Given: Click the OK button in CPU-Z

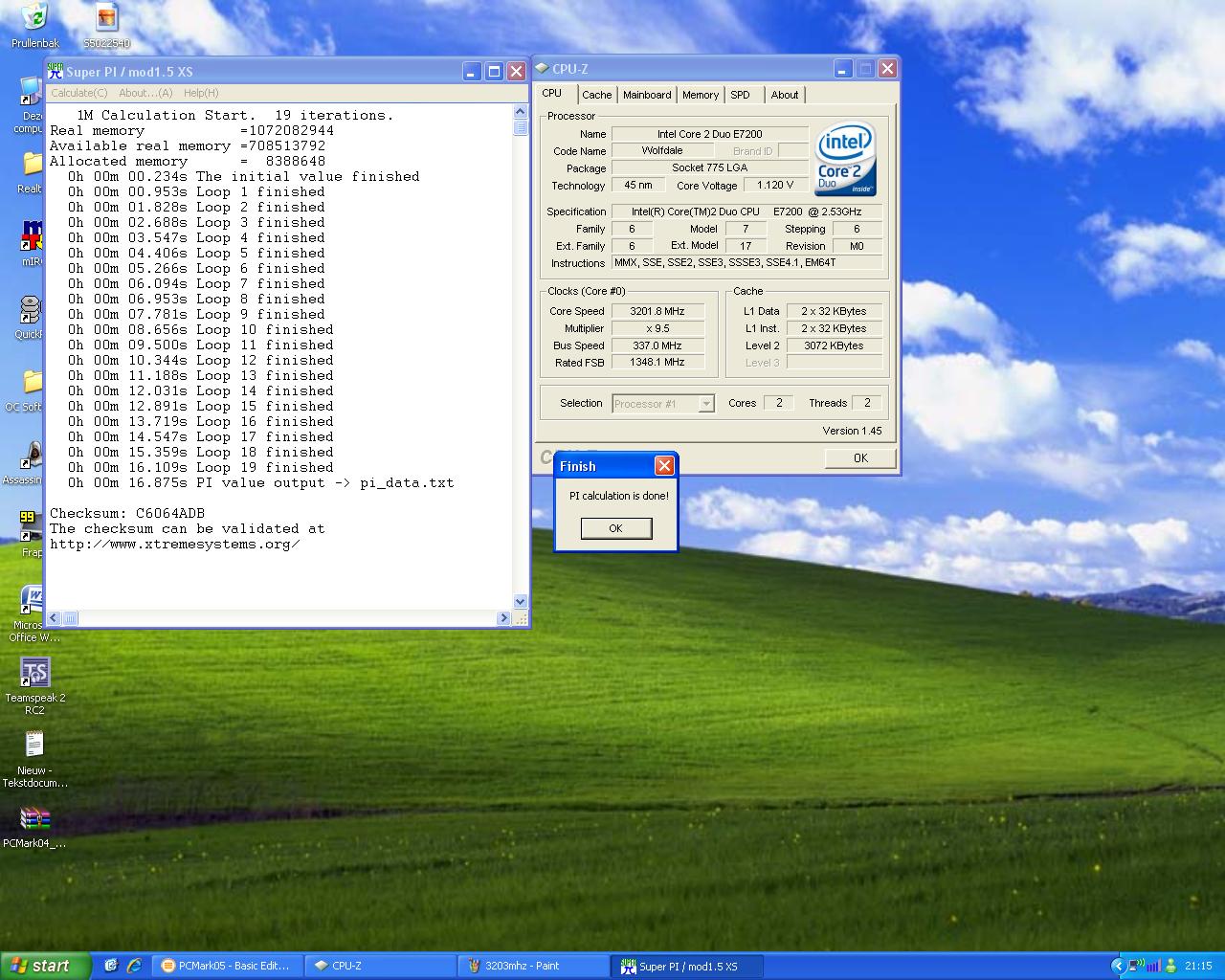Looking at the screenshot, I should pyautogui.click(x=860, y=458).
